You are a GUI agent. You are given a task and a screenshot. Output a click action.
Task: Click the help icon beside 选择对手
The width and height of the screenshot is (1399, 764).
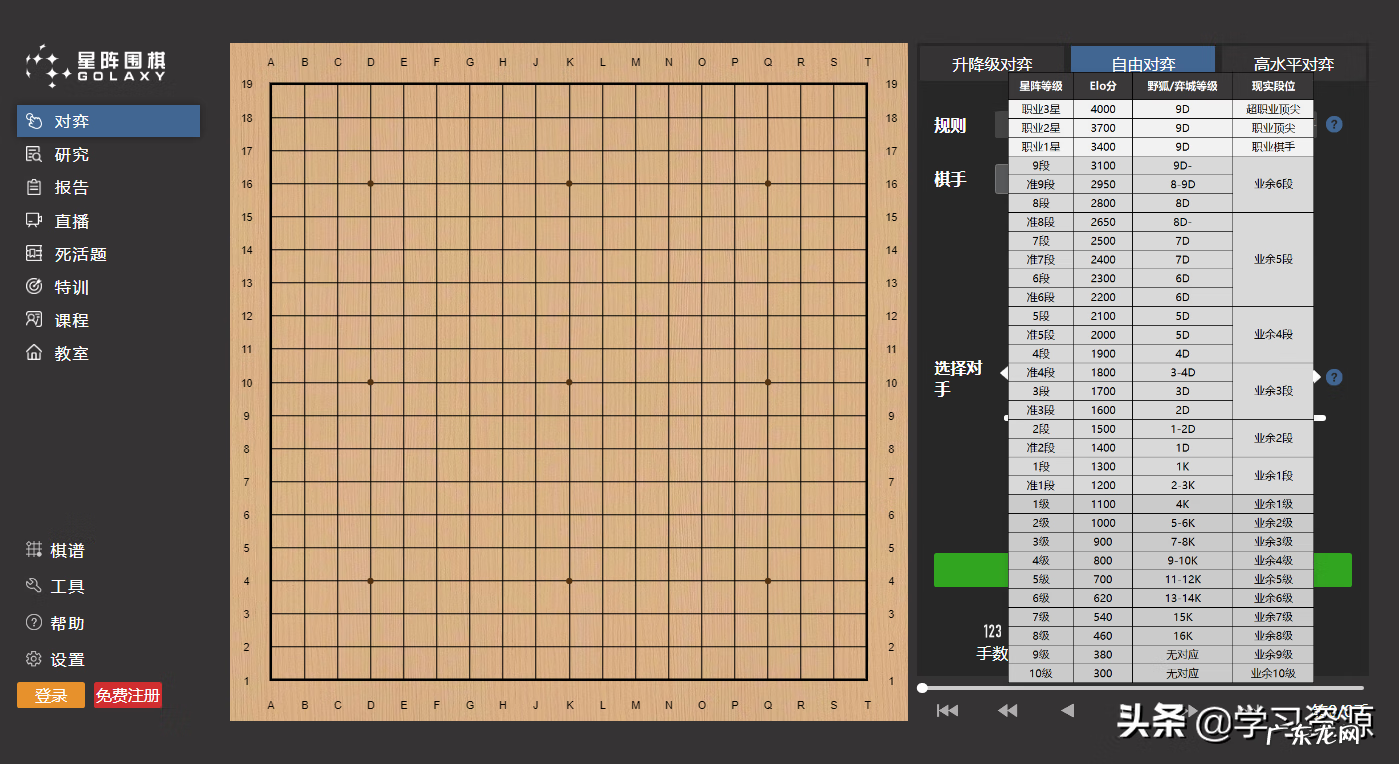(x=1334, y=377)
